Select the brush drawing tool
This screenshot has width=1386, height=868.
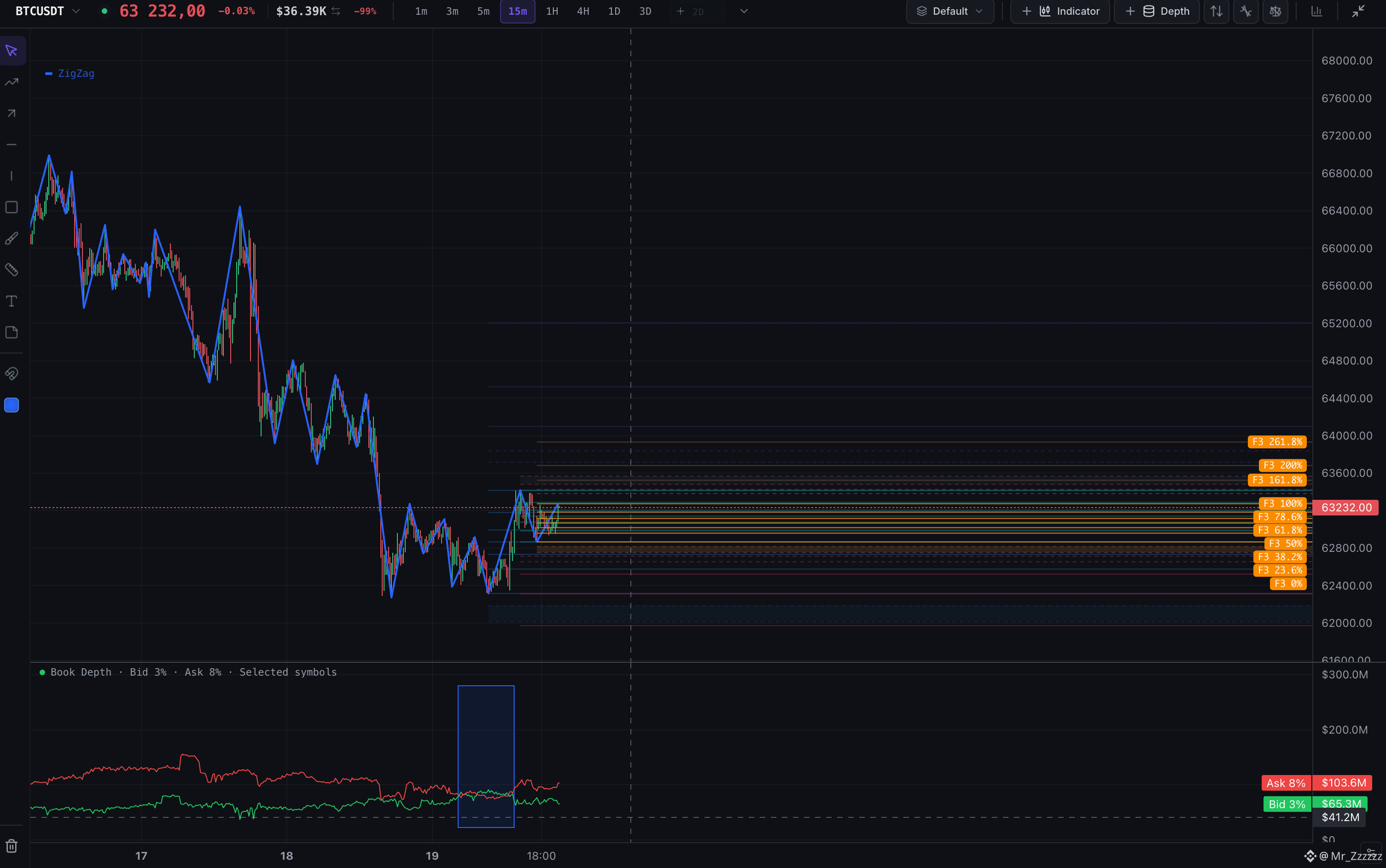click(x=12, y=238)
